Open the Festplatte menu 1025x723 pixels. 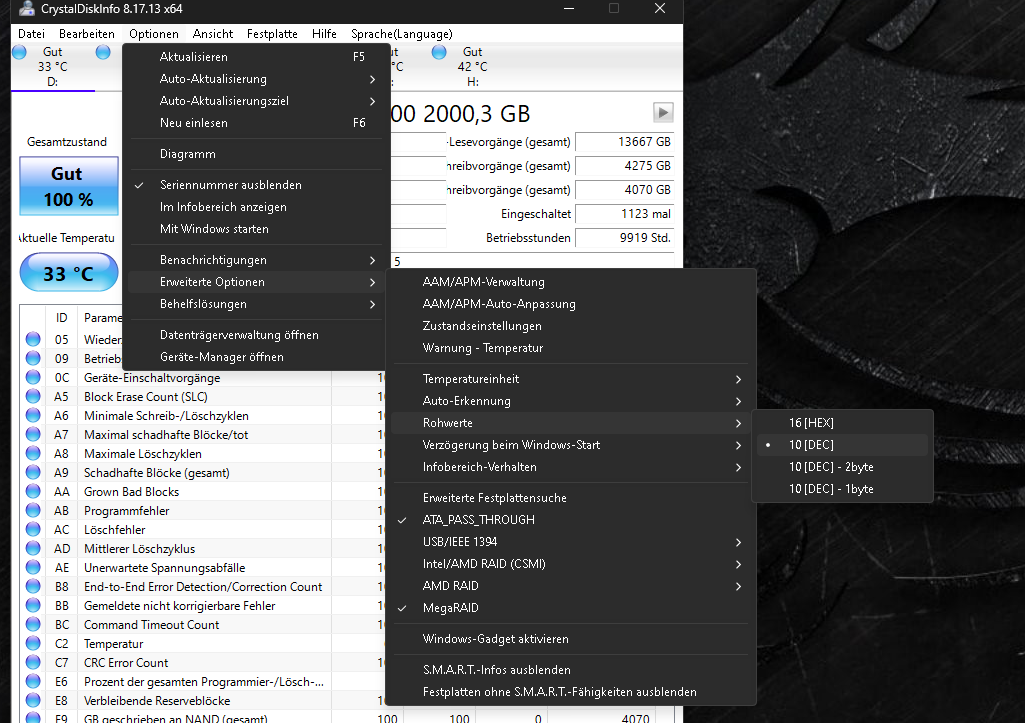(x=272, y=34)
